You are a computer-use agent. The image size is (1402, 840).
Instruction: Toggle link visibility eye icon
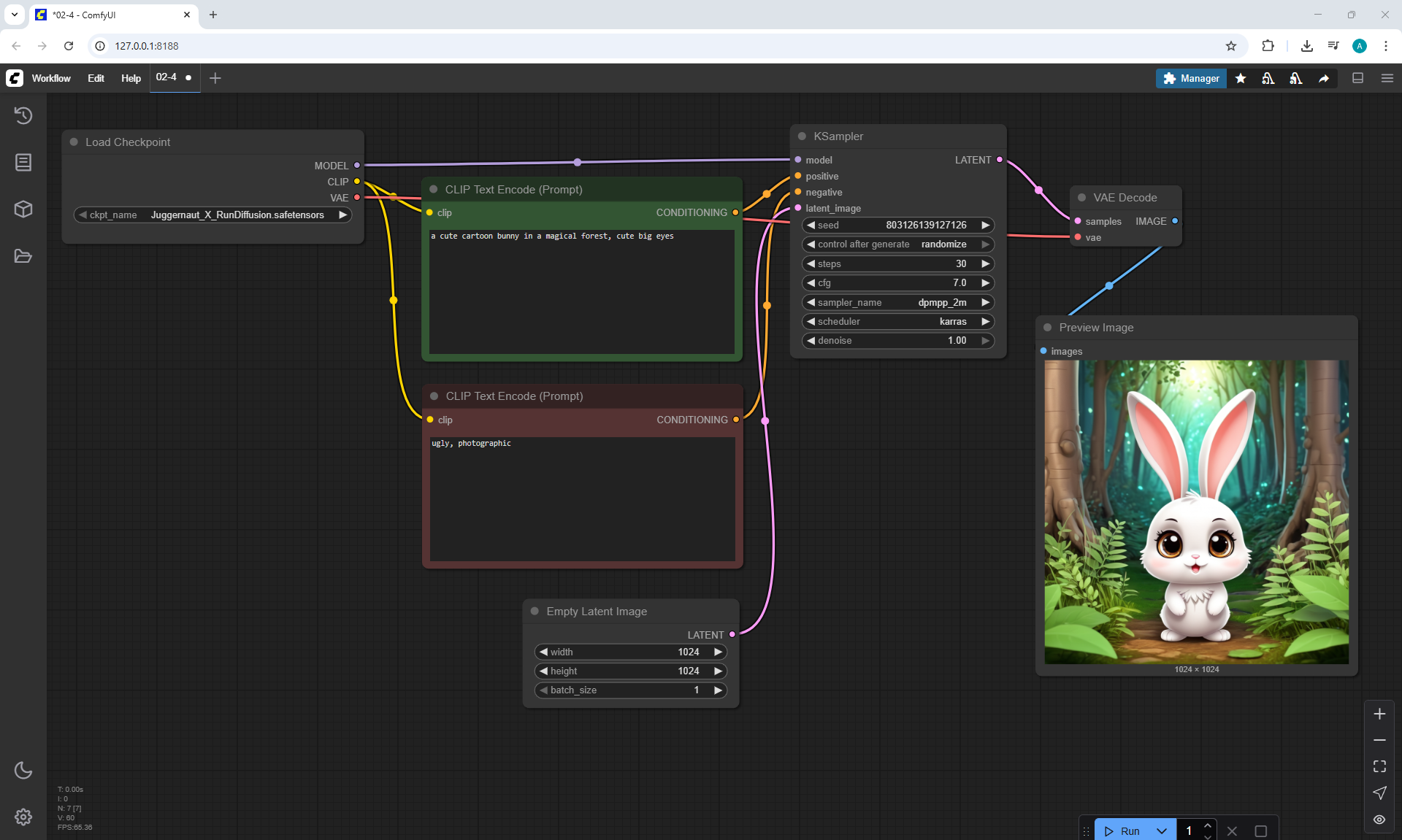click(x=1379, y=820)
